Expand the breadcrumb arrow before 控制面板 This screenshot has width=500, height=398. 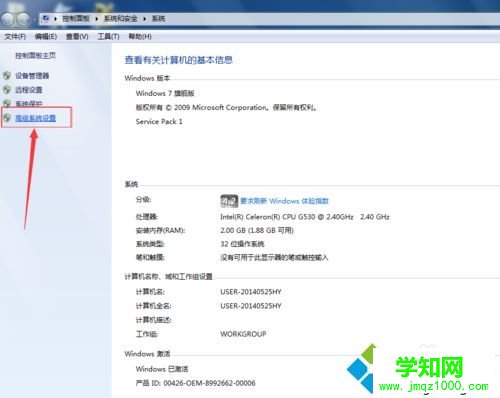[55, 19]
